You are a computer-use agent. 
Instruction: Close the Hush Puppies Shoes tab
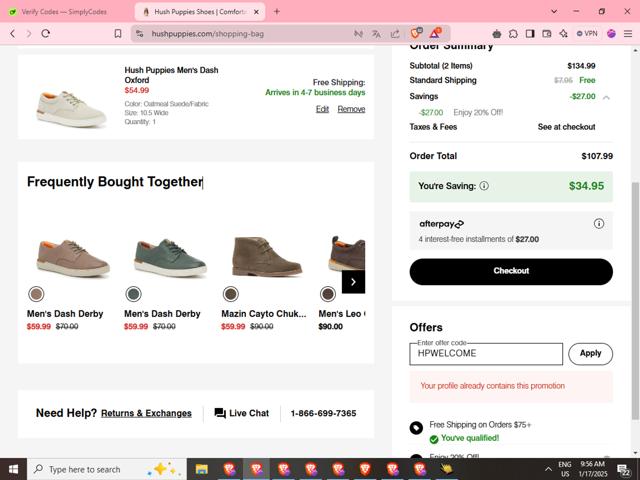click(256, 12)
